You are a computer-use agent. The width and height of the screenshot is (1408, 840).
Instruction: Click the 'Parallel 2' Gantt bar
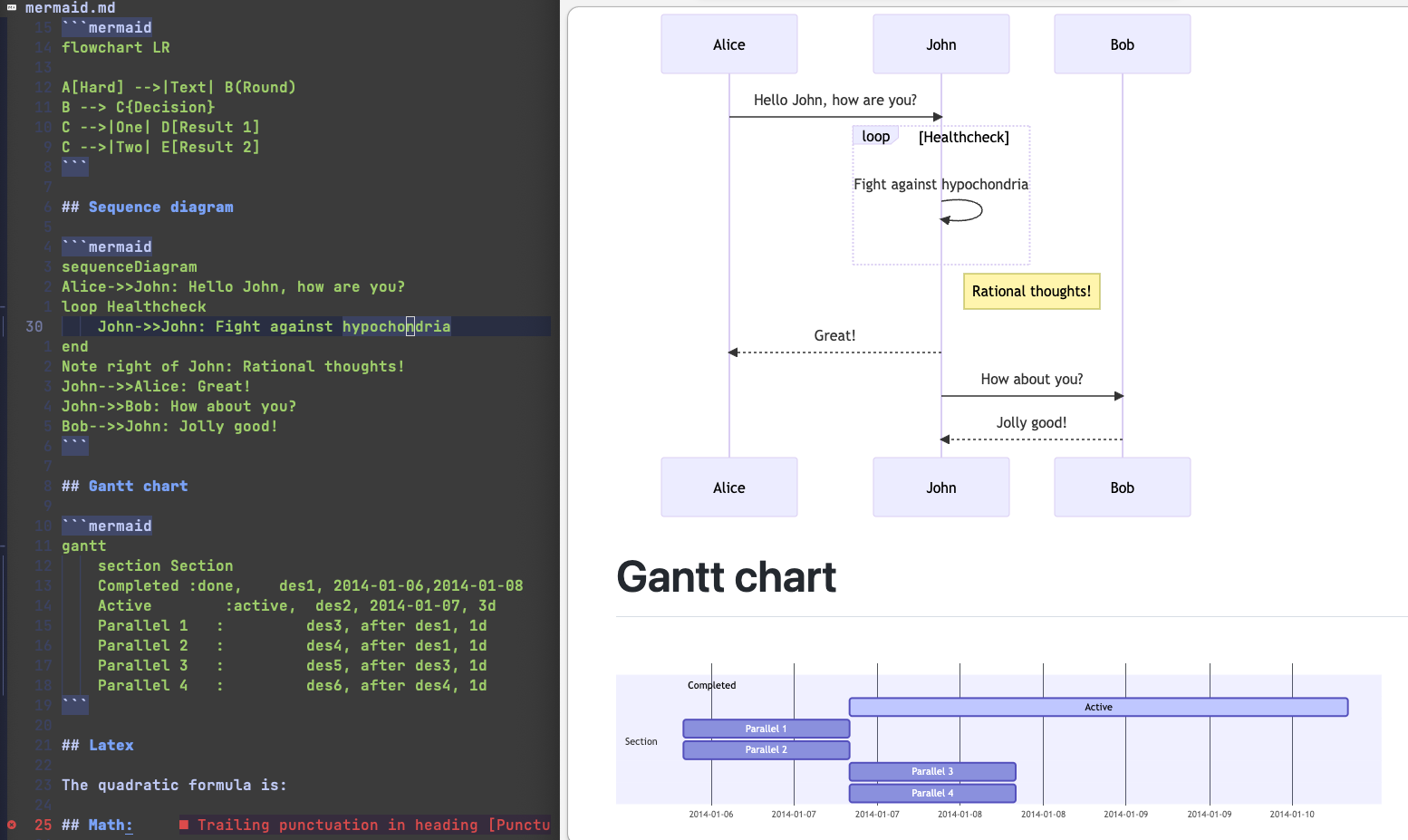tap(767, 749)
